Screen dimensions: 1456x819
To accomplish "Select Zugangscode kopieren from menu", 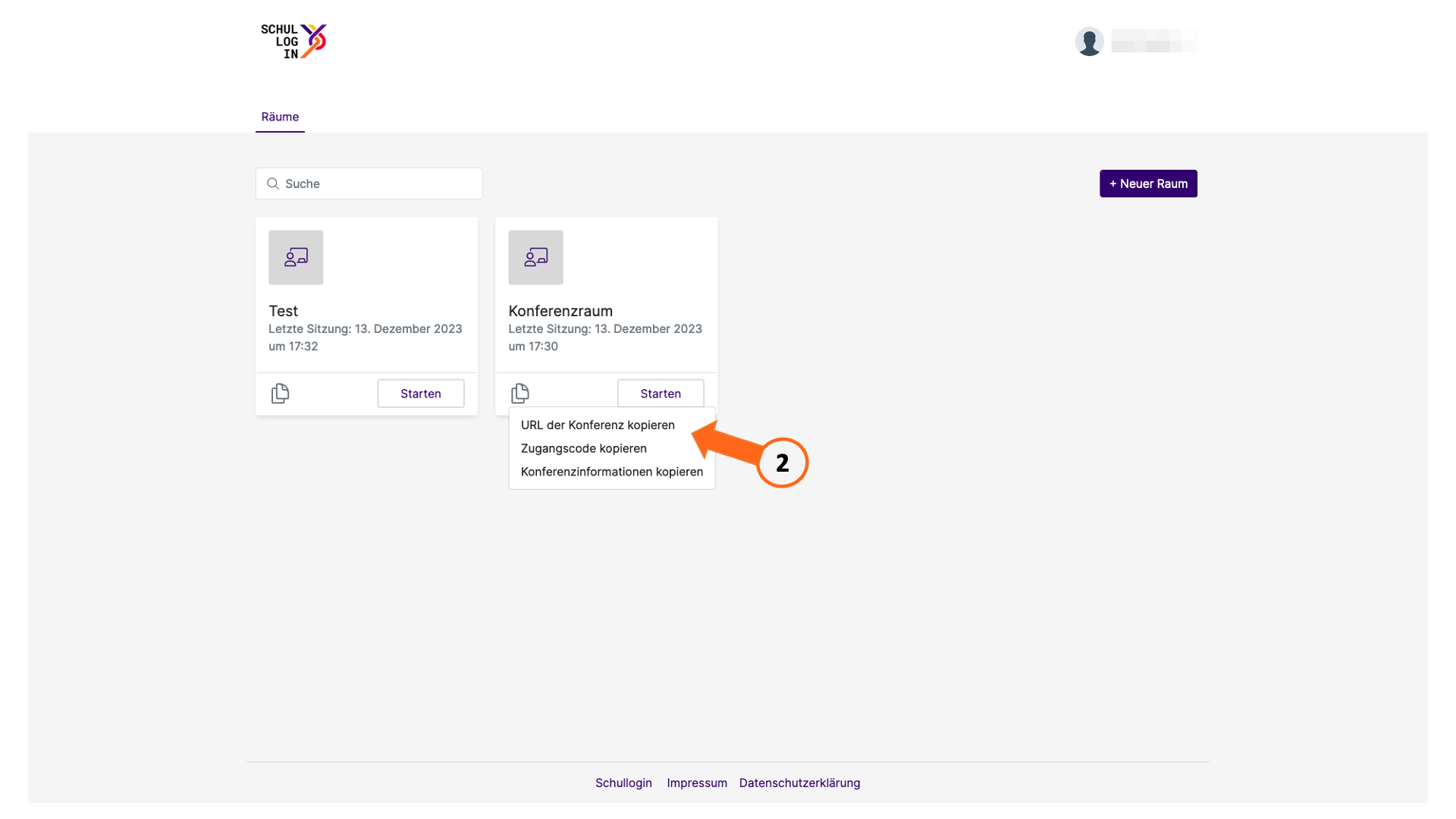I will (x=584, y=448).
